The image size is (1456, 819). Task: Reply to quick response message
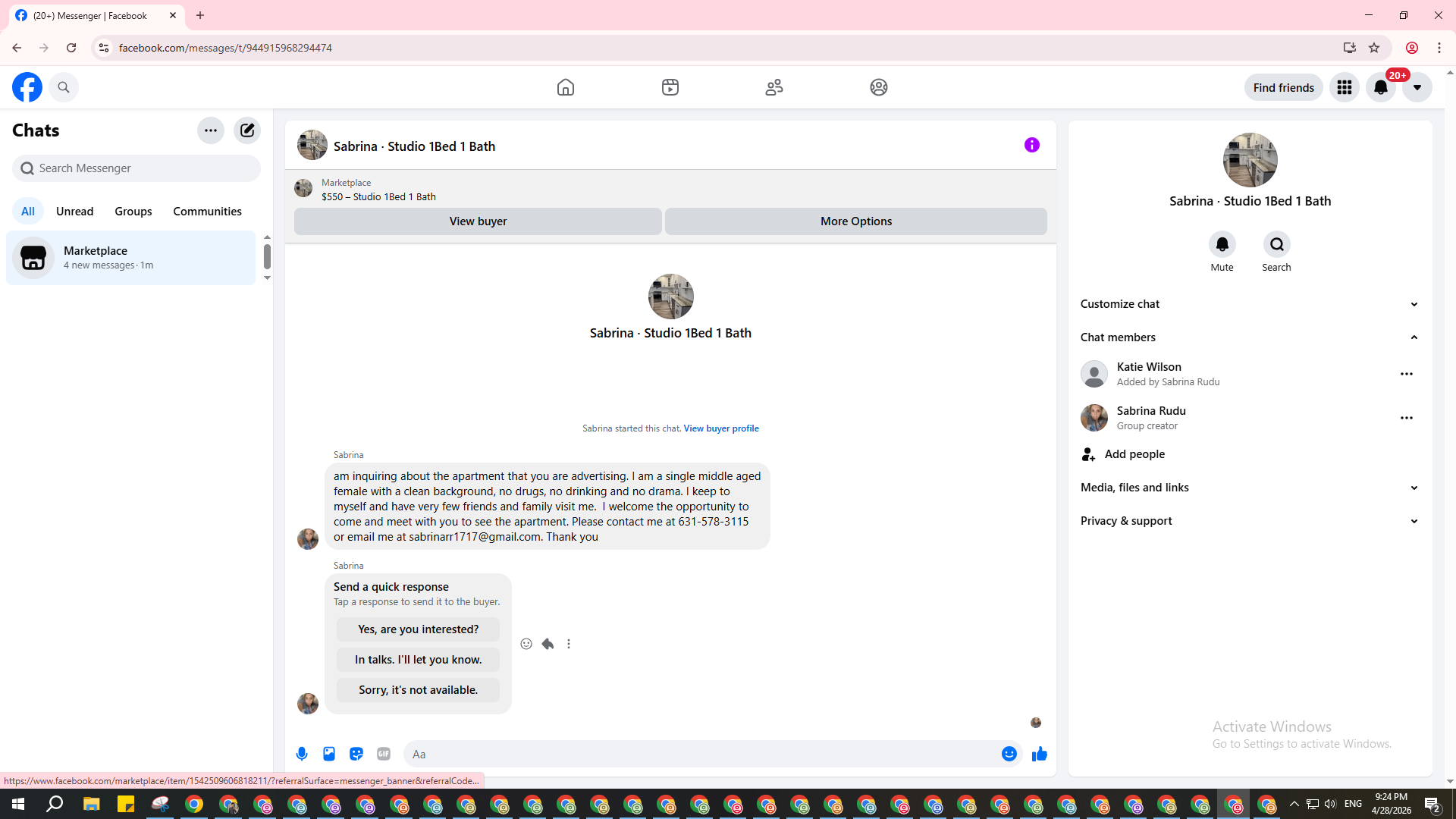click(548, 644)
